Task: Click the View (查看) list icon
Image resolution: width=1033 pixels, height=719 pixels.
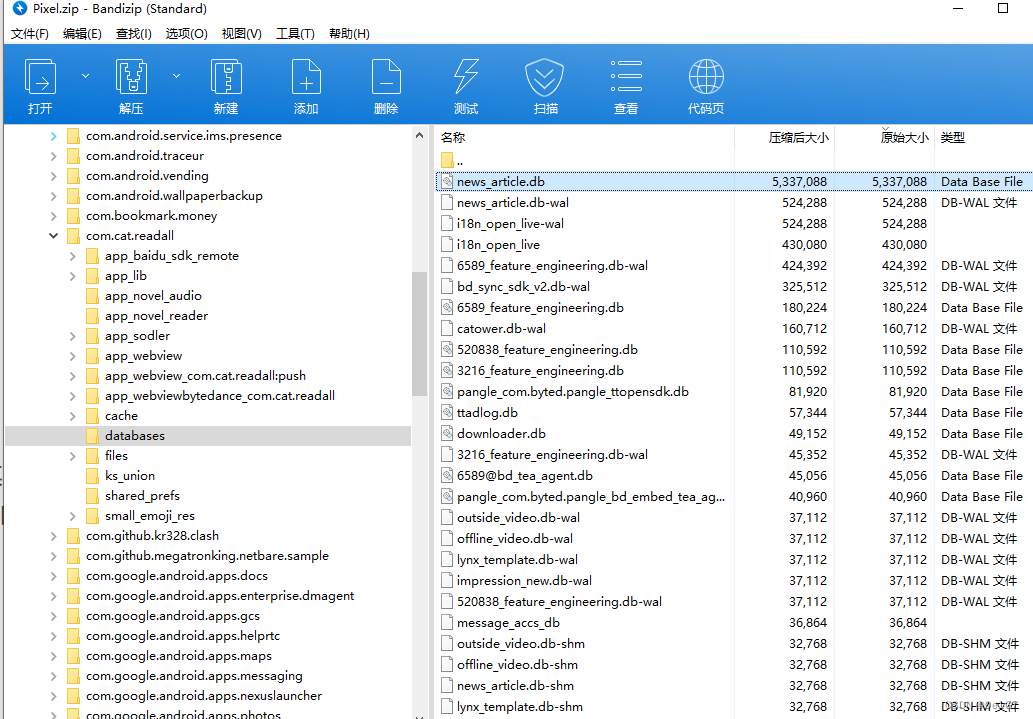Action: 626,76
